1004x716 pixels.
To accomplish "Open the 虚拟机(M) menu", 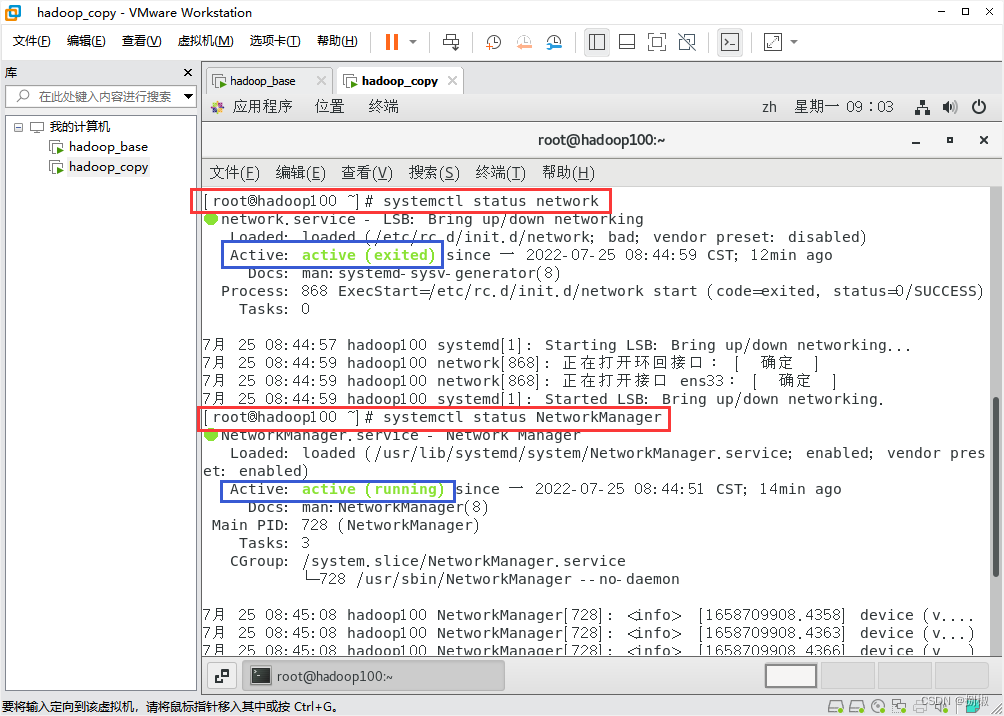I will (x=205, y=41).
